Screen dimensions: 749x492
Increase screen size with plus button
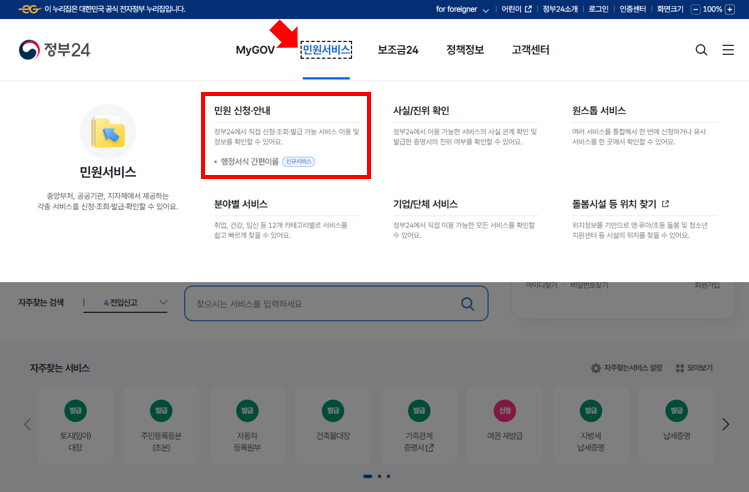point(730,9)
